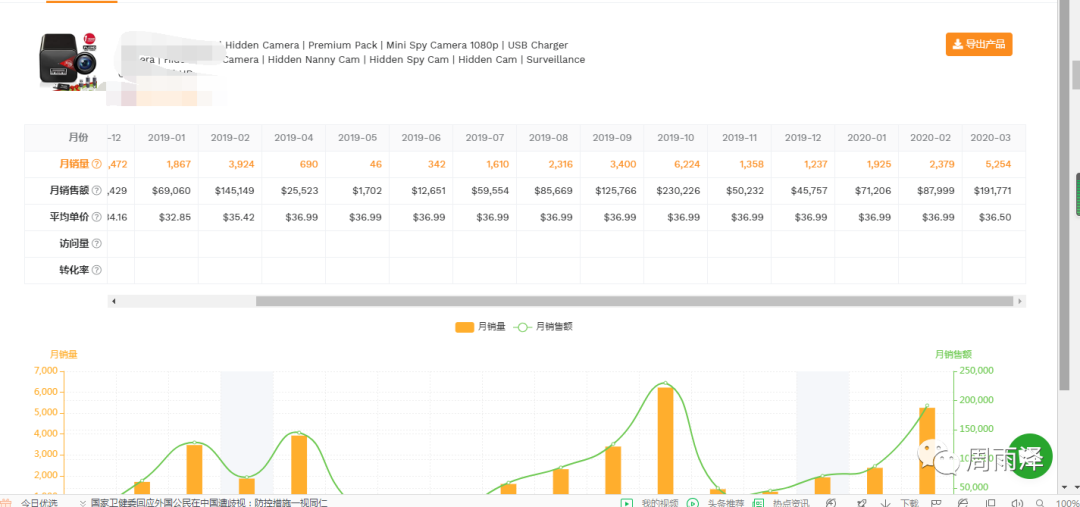Image resolution: width=1080 pixels, height=507 pixels.
Task: Export products with the 导出产品 button
Action: point(979,44)
